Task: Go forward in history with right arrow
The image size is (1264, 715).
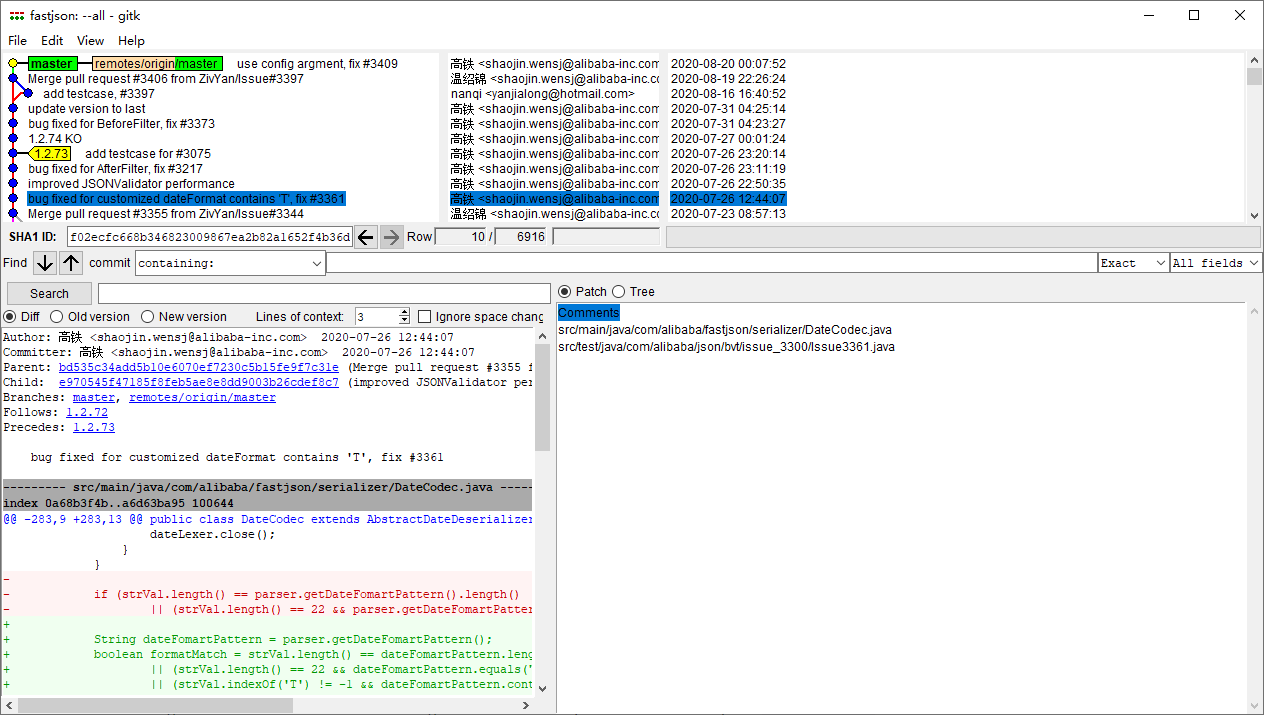Action: 391,237
